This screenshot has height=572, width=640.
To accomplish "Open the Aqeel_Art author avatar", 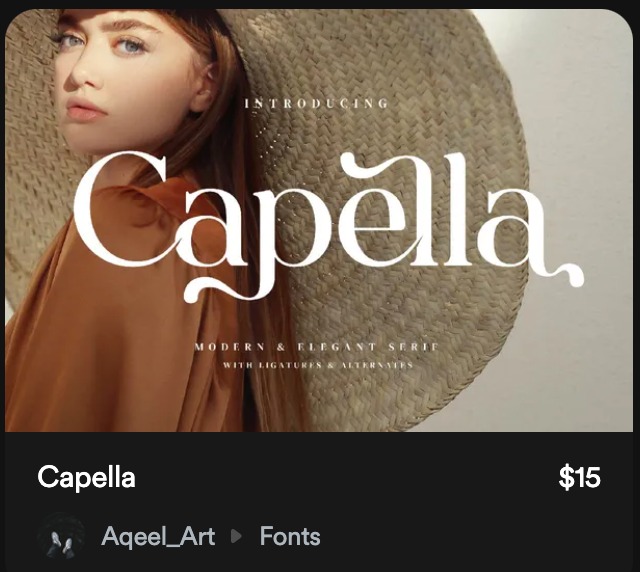I will pos(61,537).
